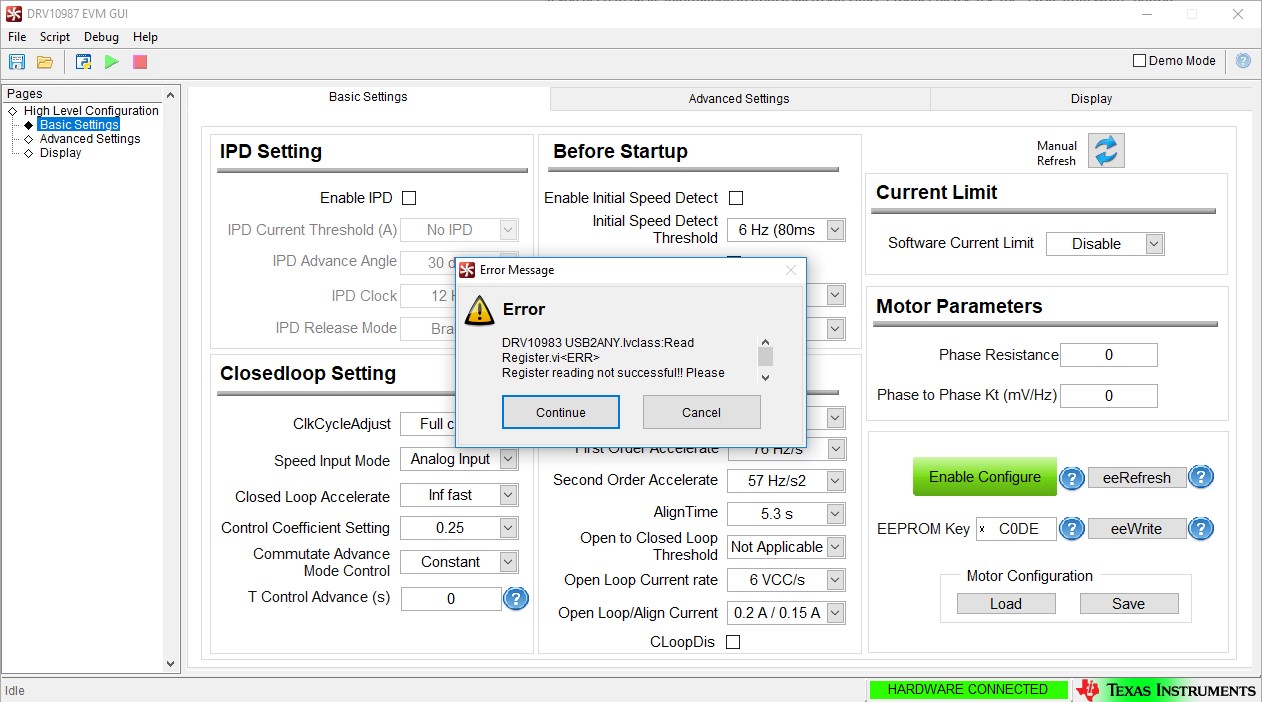This screenshot has height=702, width=1262.
Task: Open Open Loop/Align Current dropdown
Action: click(x=836, y=613)
